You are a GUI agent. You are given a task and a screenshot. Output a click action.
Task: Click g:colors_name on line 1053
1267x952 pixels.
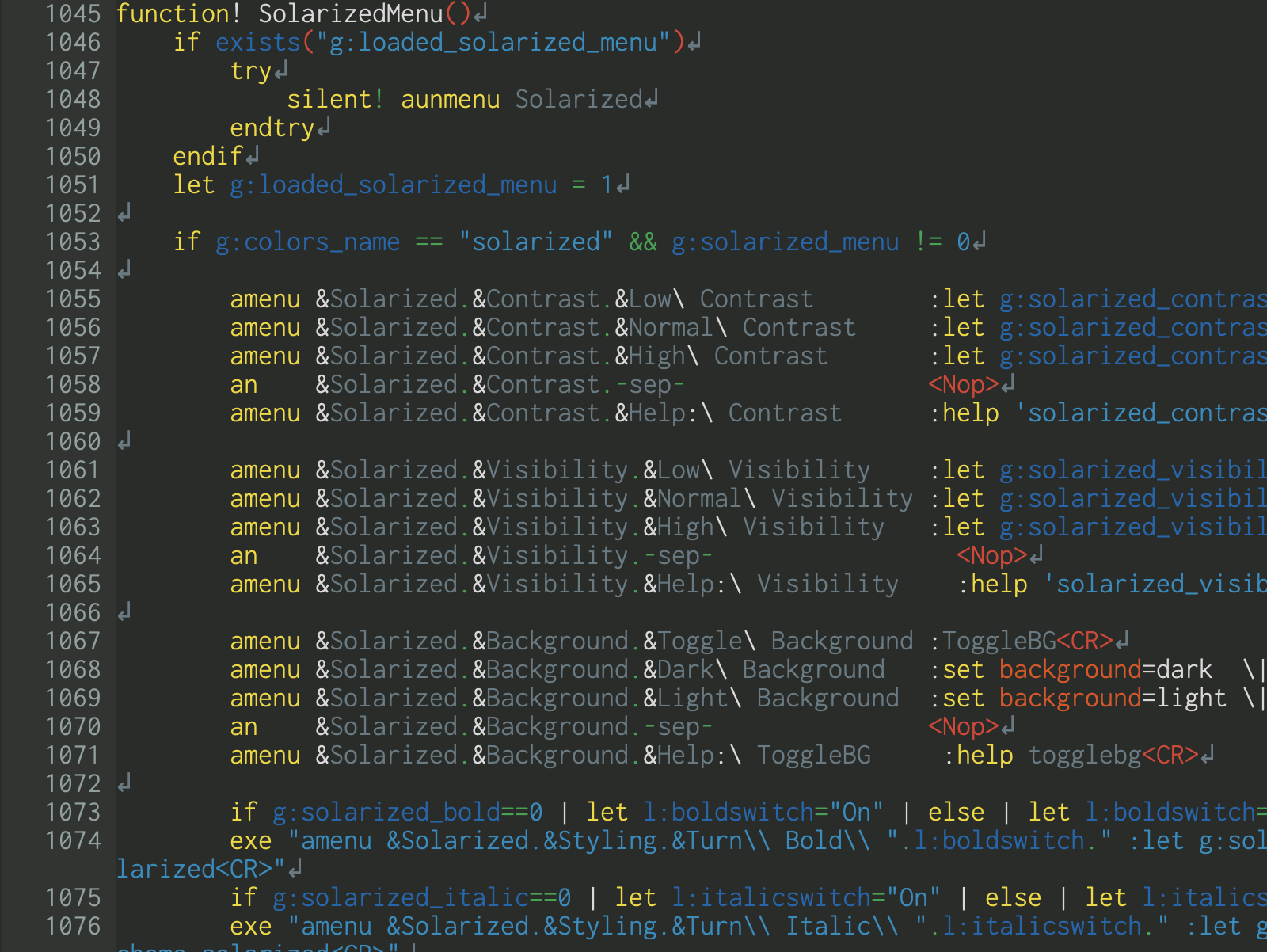308,242
